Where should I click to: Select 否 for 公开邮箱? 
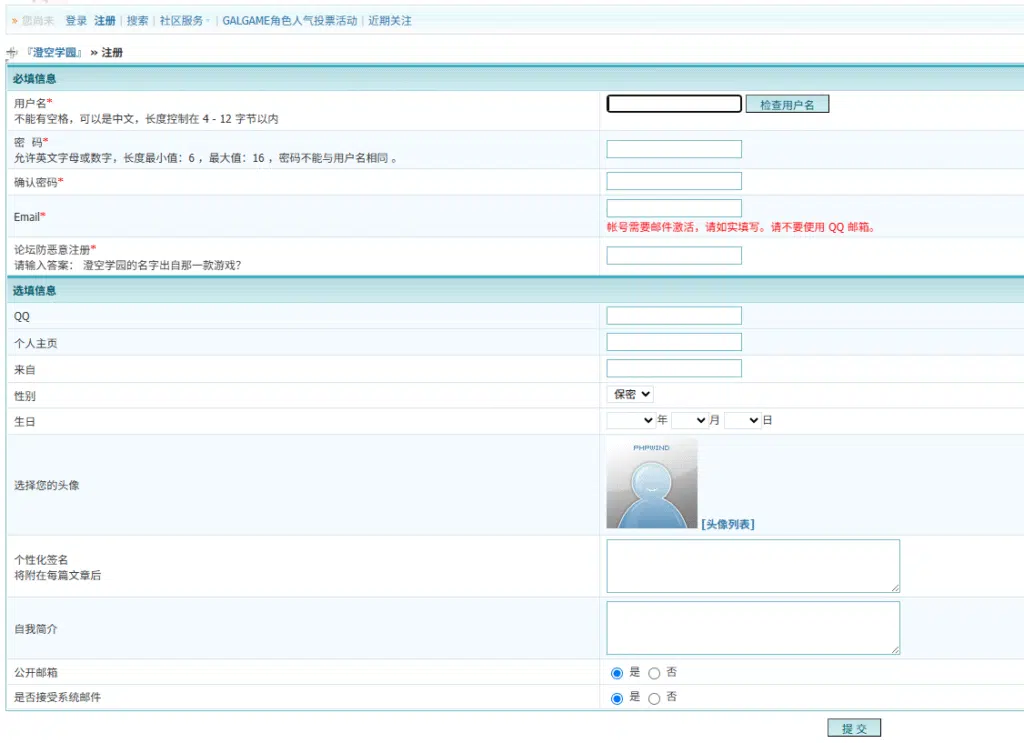[654, 673]
